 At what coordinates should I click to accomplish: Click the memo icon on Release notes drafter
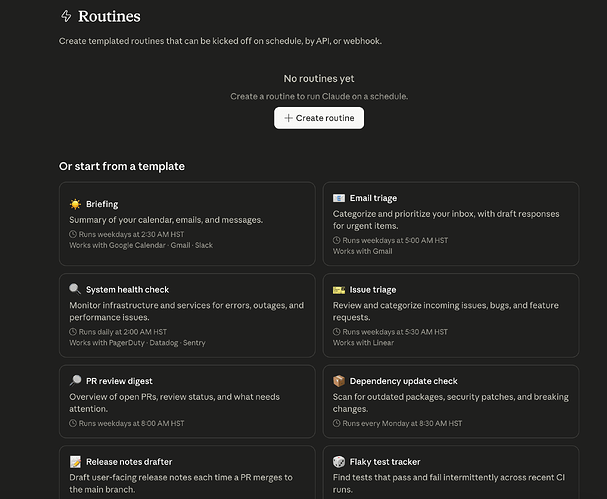[75, 461]
